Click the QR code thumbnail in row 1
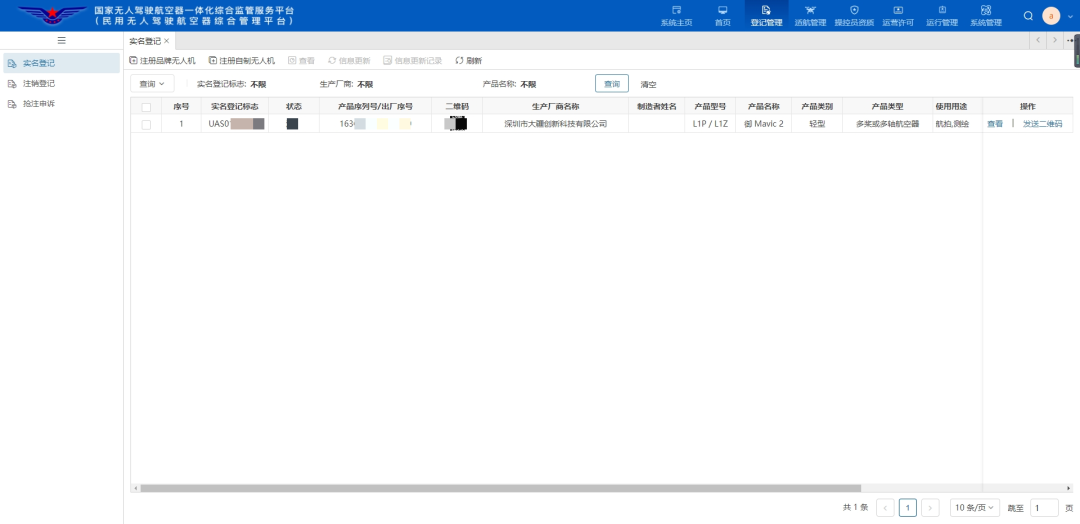1080x524 pixels. 456,125
